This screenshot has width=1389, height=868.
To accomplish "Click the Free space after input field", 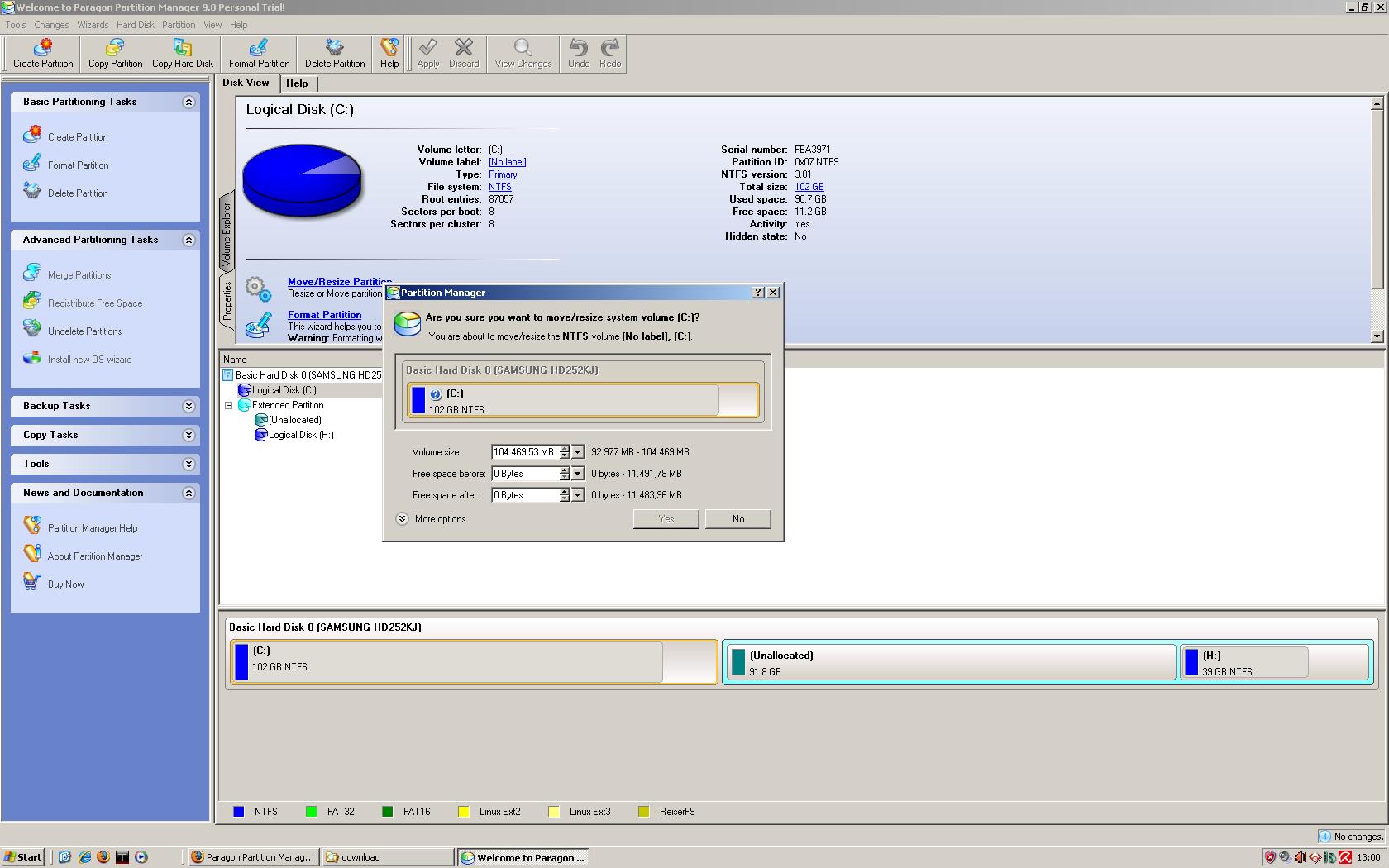I will point(525,495).
